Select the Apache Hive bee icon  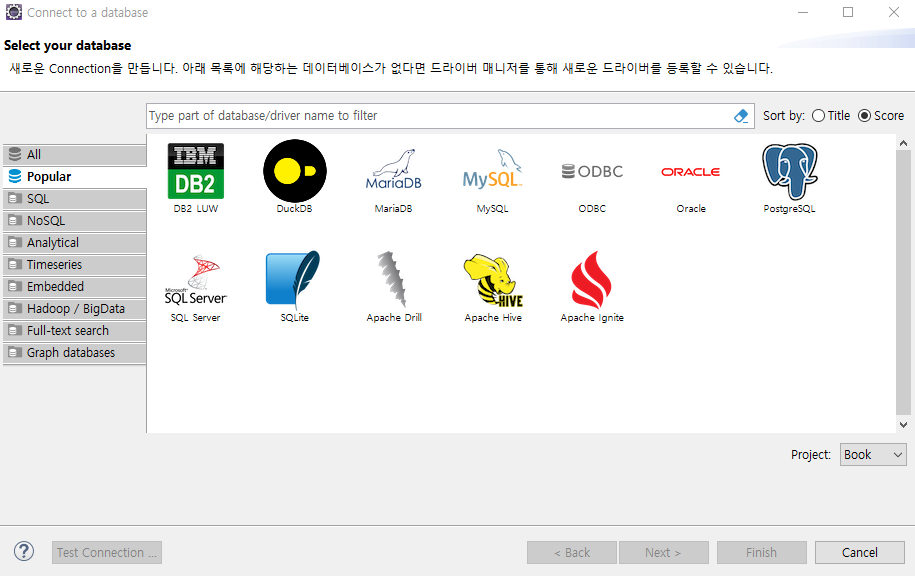click(493, 280)
